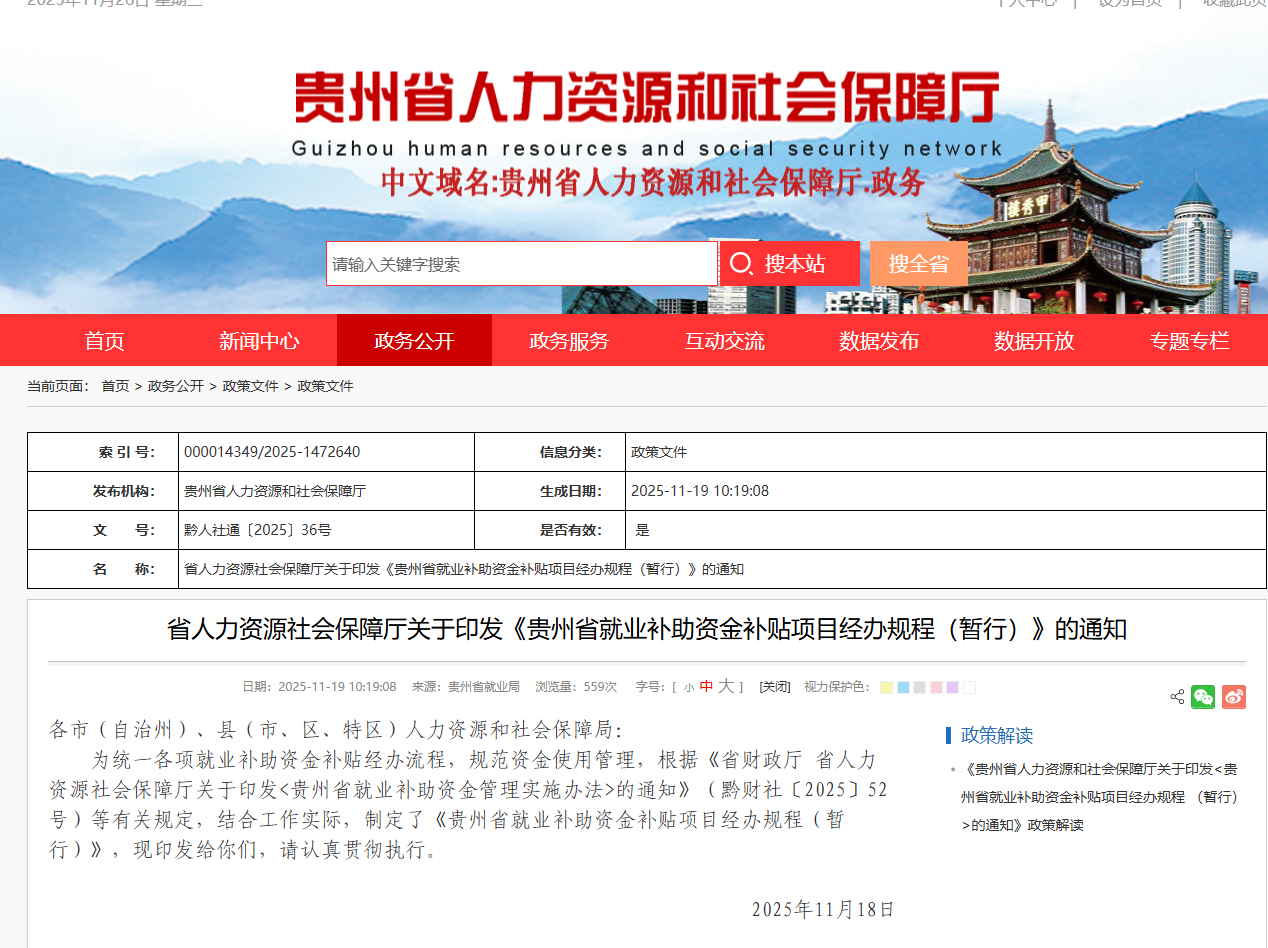
Task: Open the 政策解读 related article link
Action: tap(1100, 797)
